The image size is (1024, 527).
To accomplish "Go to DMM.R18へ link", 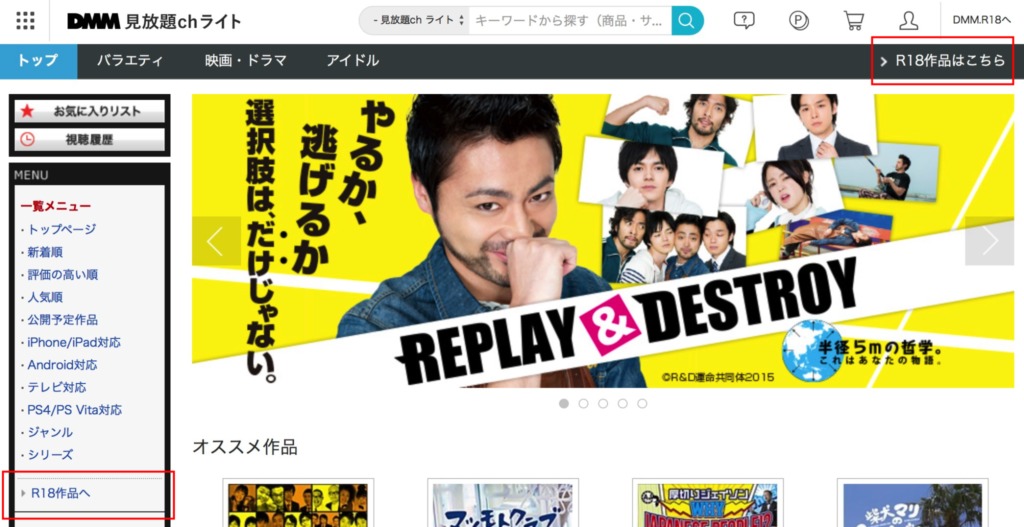I will tap(982, 20).
